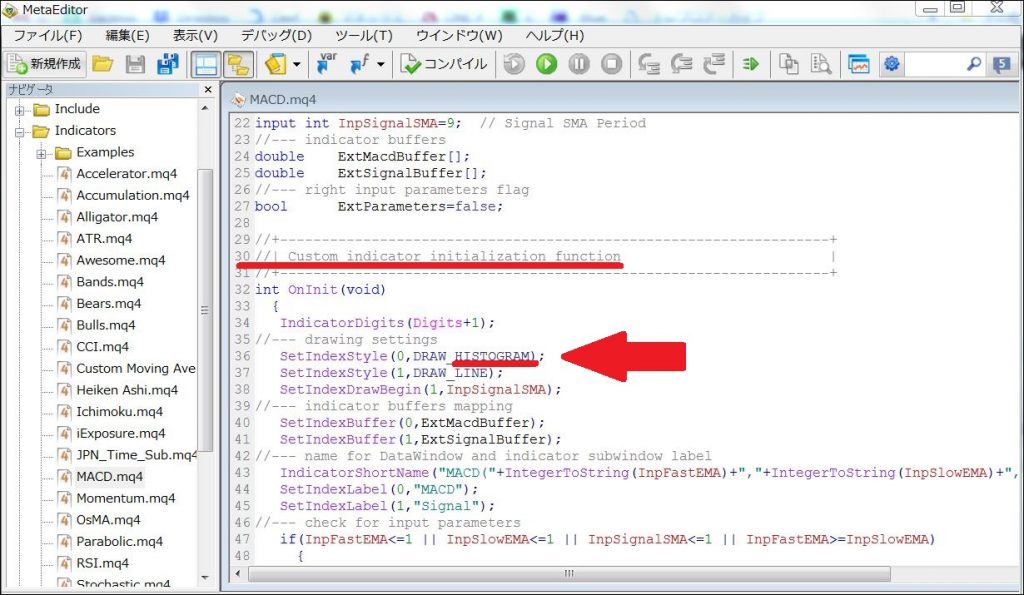Click the コンパイル compile button
This screenshot has height=595, width=1024.
[x=444, y=64]
